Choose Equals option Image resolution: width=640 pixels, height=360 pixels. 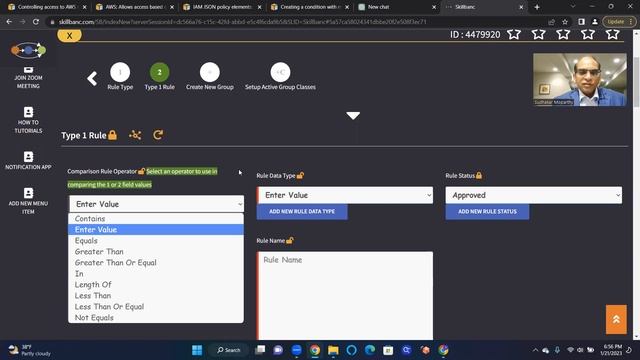pyautogui.click(x=156, y=241)
